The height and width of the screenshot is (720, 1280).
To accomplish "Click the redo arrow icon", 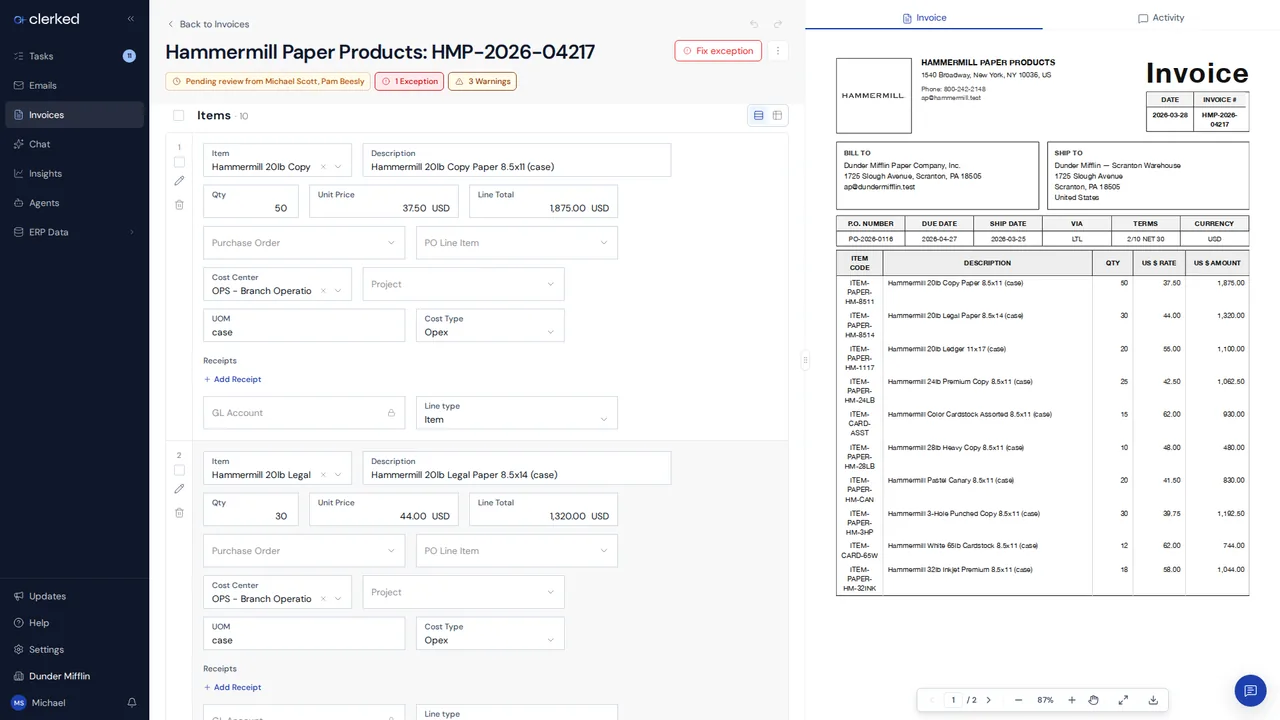I will (778, 24).
